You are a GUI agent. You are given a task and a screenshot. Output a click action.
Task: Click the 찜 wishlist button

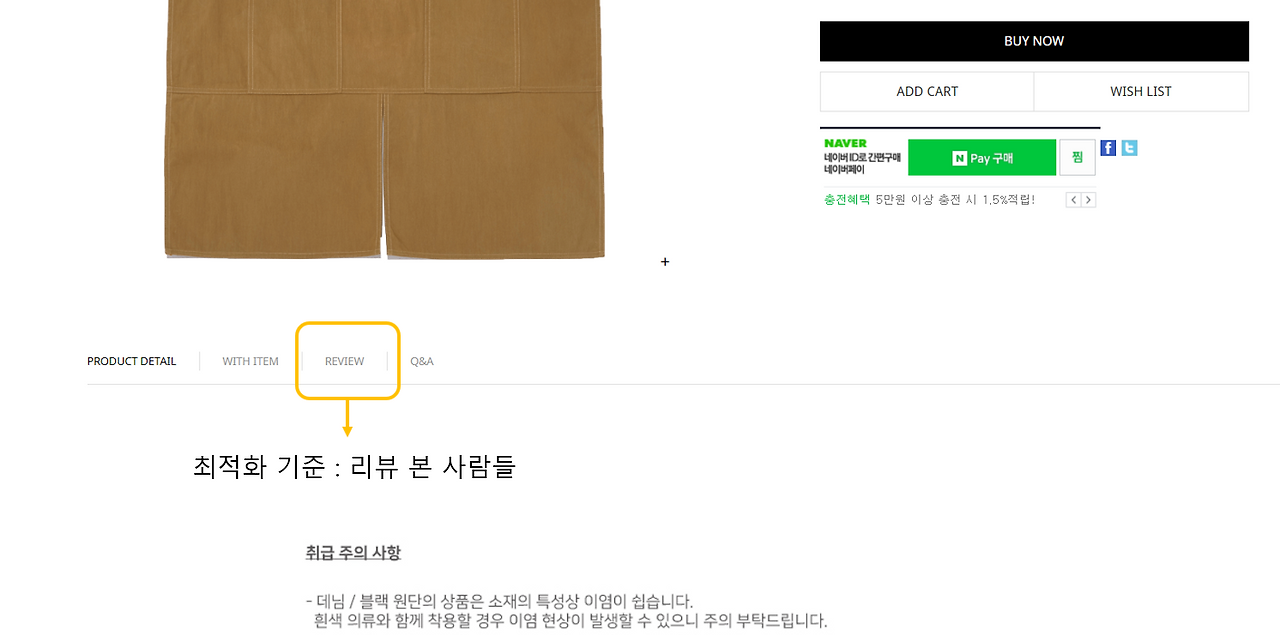point(1077,158)
